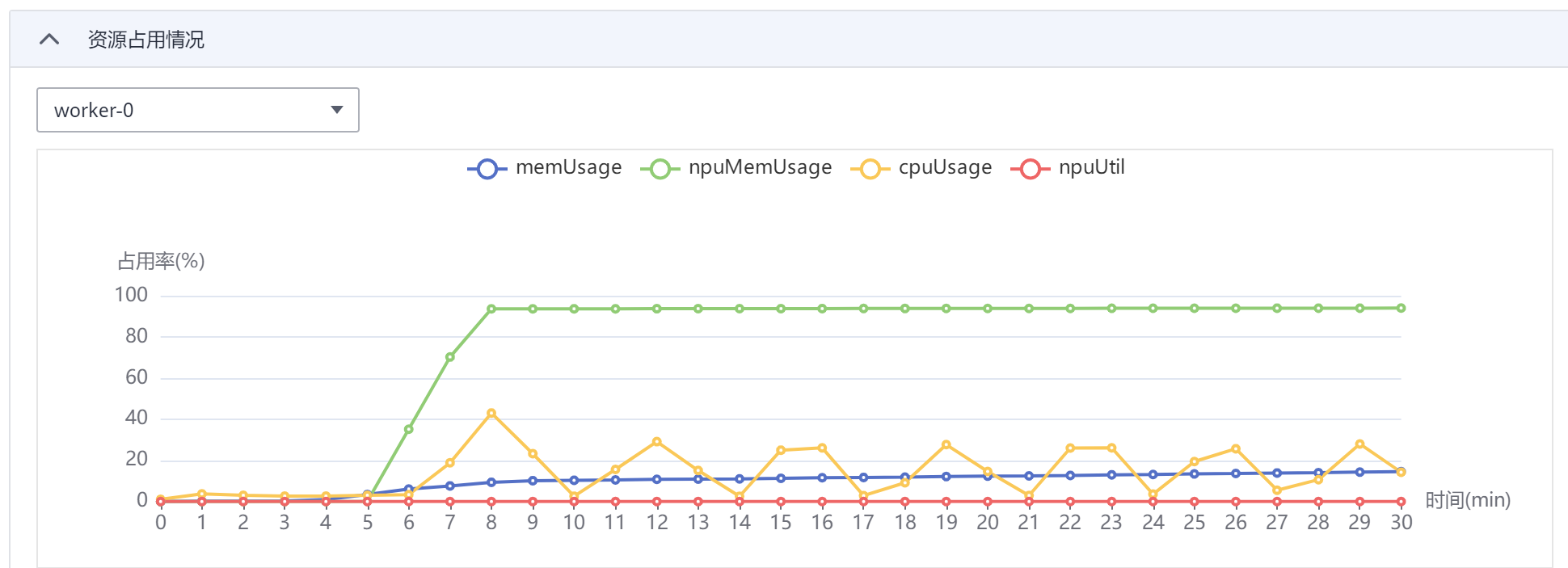Click the npuMemUsage point at minute 30

point(1401,308)
